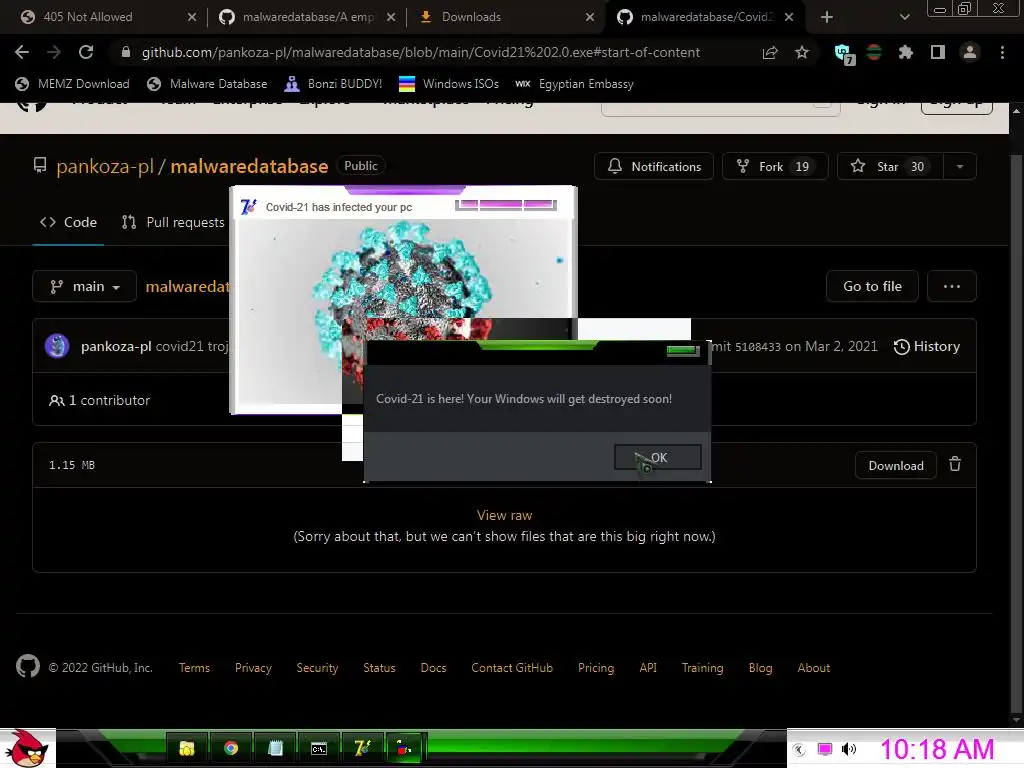Click the View raw link
This screenshot has width=1024, height=768.
tap(504, 515)
